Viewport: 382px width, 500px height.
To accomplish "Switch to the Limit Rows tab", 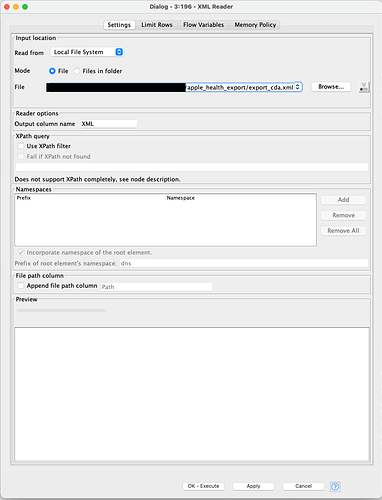I will (157, 25).
